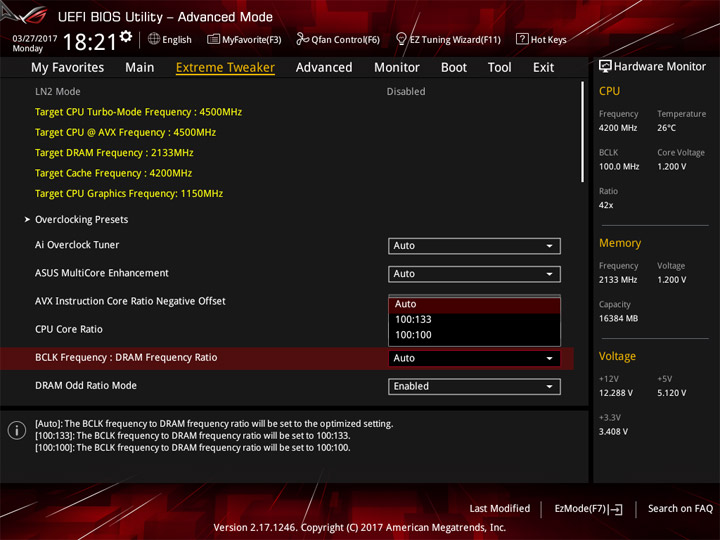The width and height of the screenshot is (720, 540).
Task: Open the BCLK Frequency DRAM Ratio dropdown
Action: 474,358
